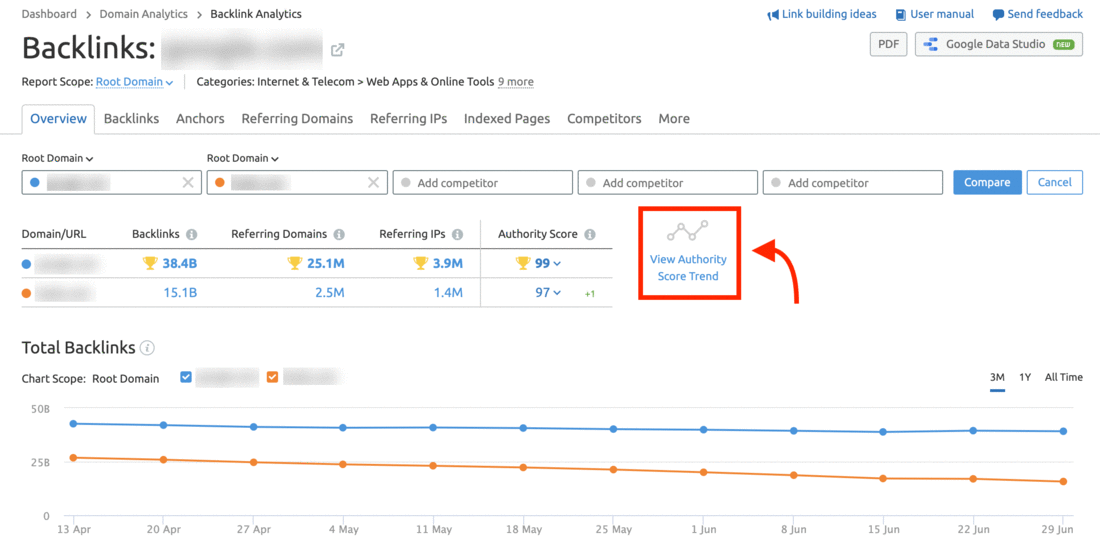The height and width of the screenshot is (549, 1100).
Task: Export report with PDF button
Action: point(889,44)
